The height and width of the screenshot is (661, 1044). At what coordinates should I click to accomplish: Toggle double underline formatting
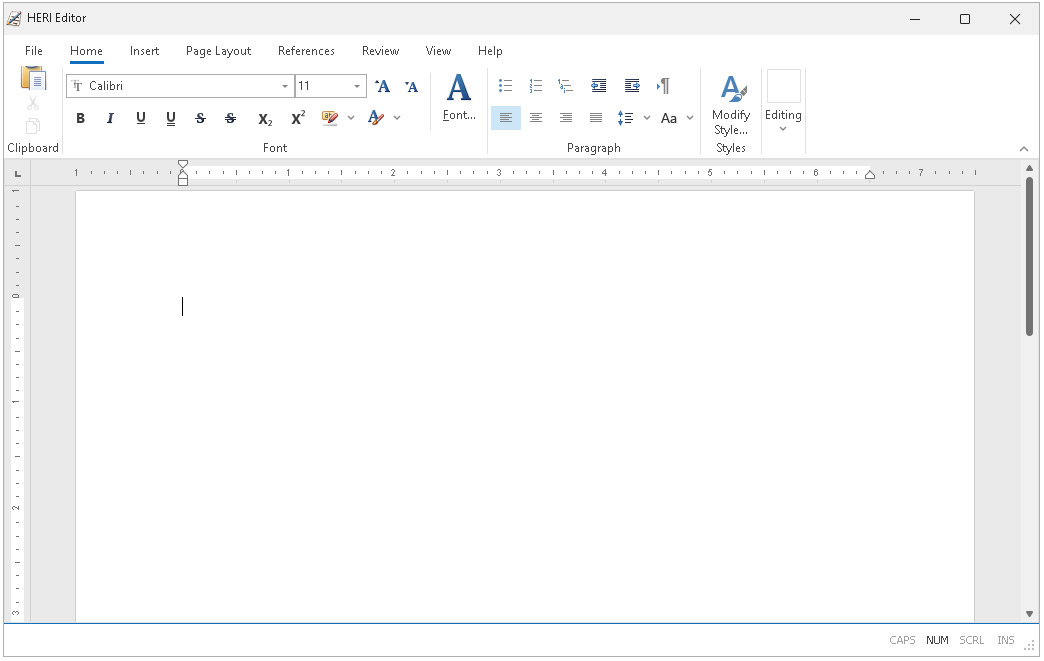(x=170, y=118)
